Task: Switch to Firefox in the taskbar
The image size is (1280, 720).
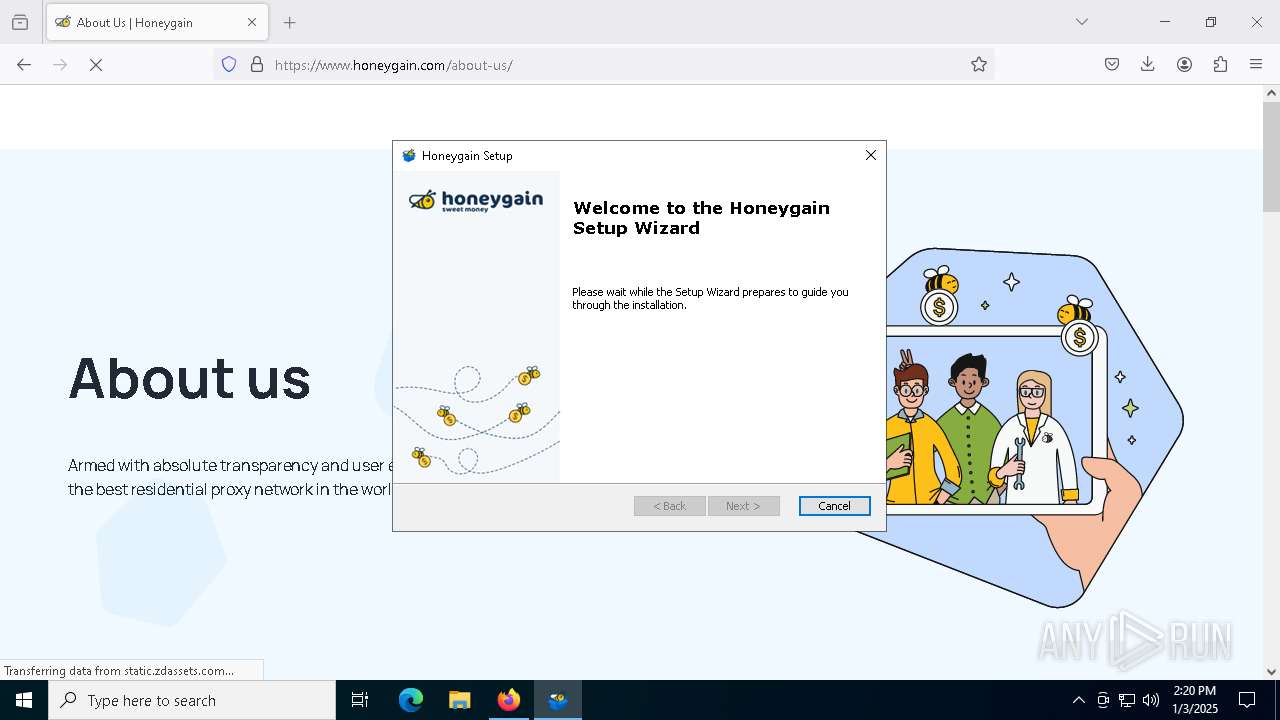Action: pyautogui.click(x=509, y=700)
